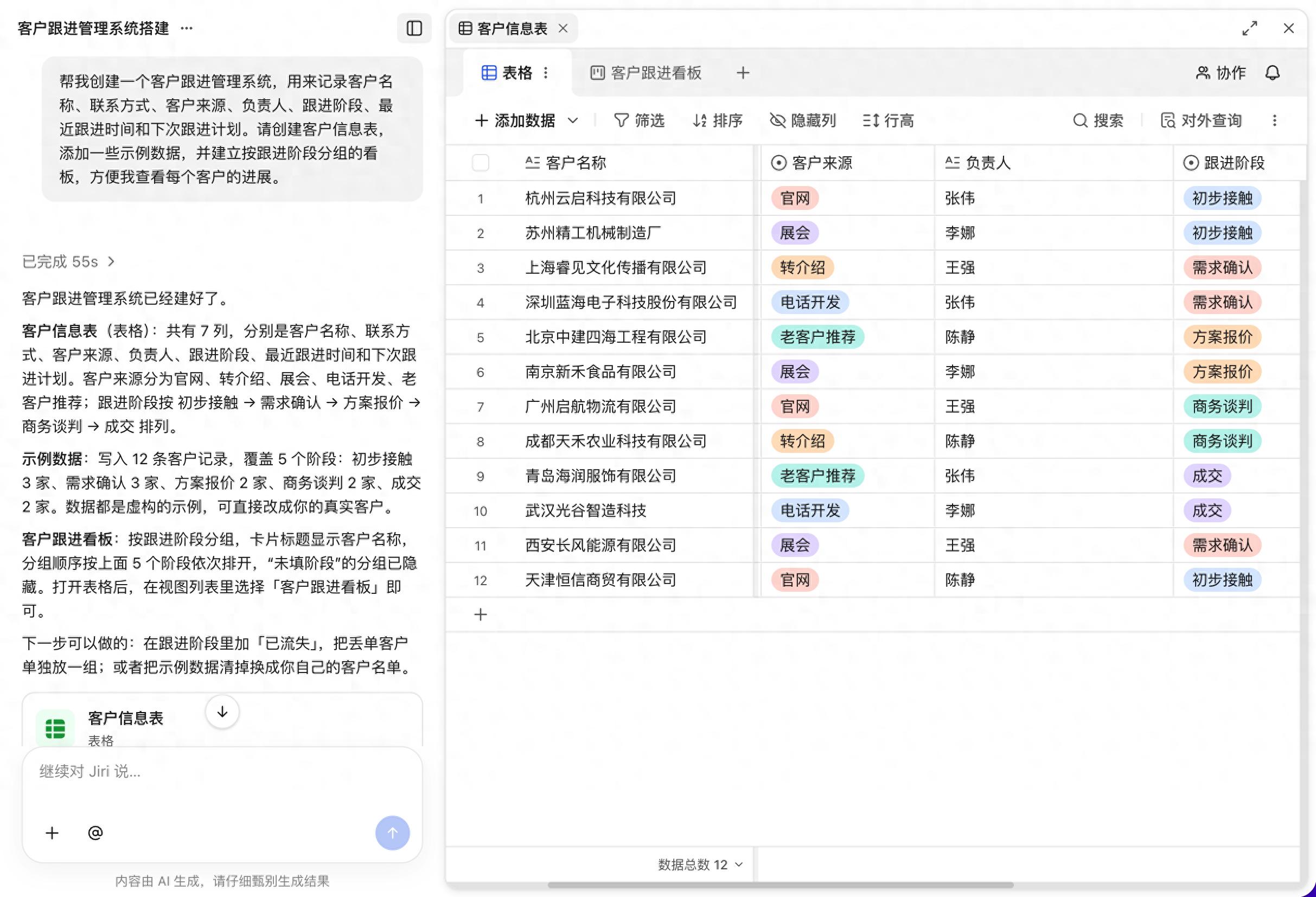Viewport: 1316px width, 897px height.
Task: Open the conversation title more options
Action: click(186, 28)
